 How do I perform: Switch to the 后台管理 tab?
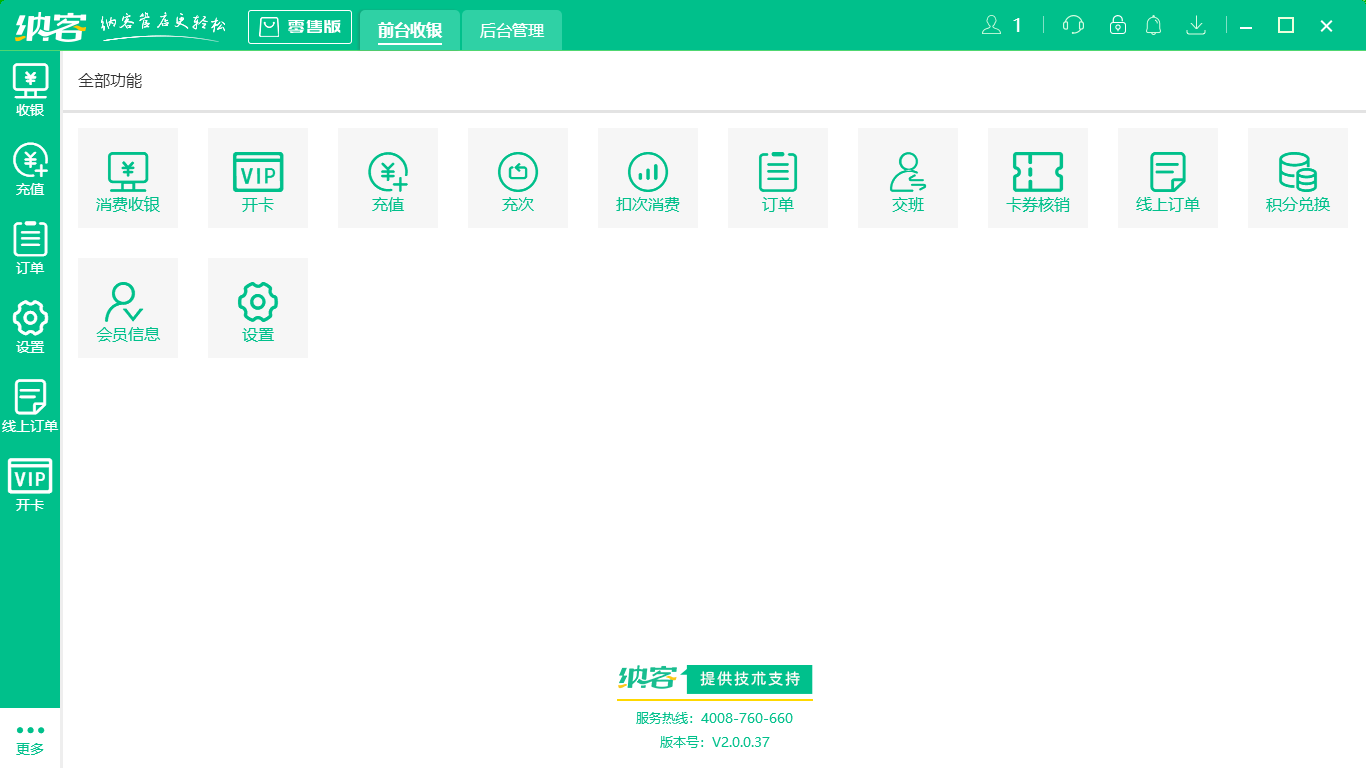click(x=512, y=30)
